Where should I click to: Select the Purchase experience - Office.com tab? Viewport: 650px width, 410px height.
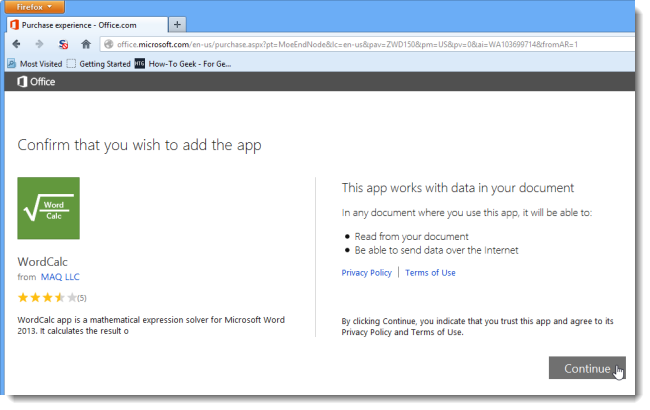[87, 25]
